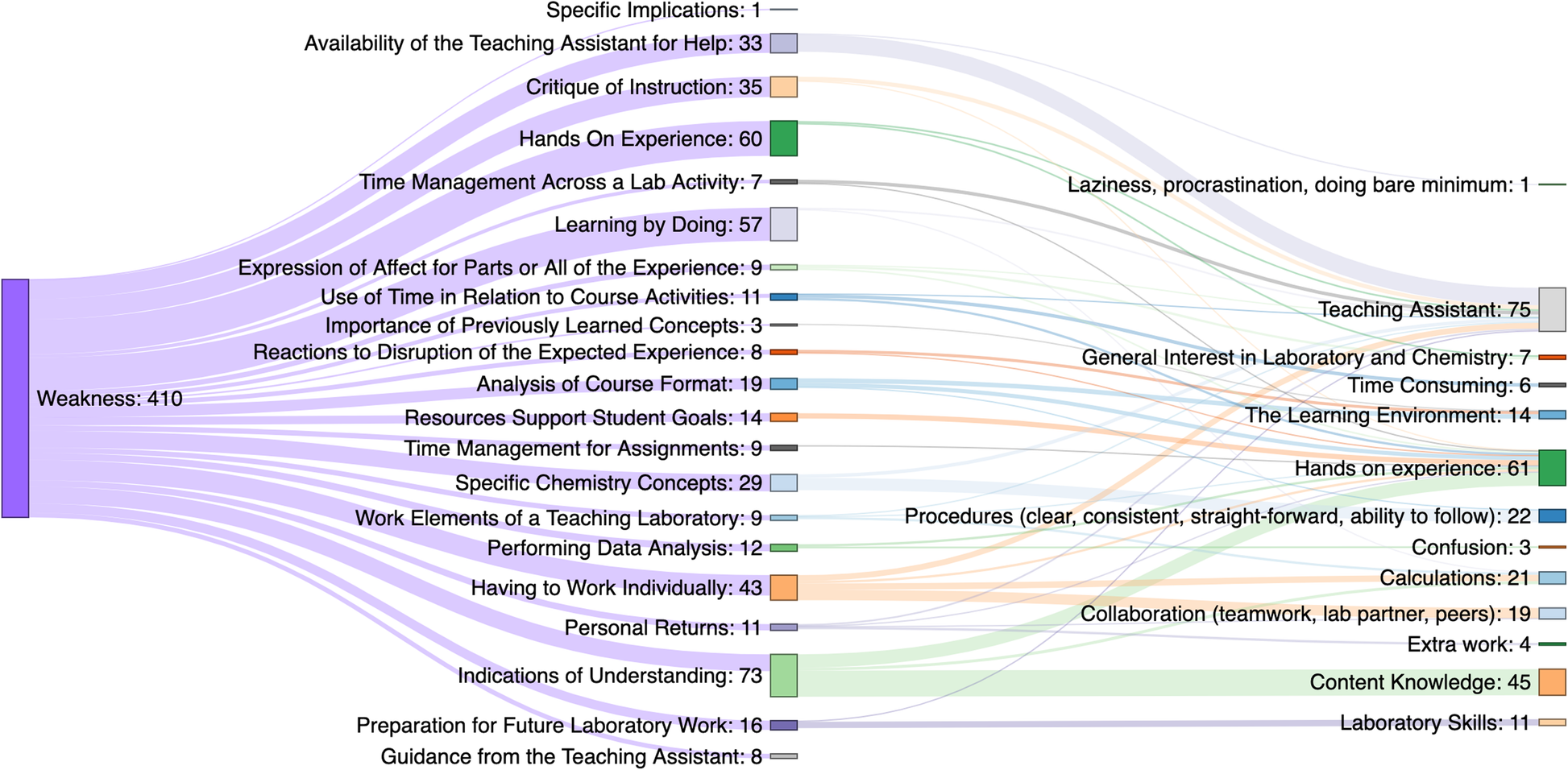Click the Reactions to Disruption node

(783, 352)
